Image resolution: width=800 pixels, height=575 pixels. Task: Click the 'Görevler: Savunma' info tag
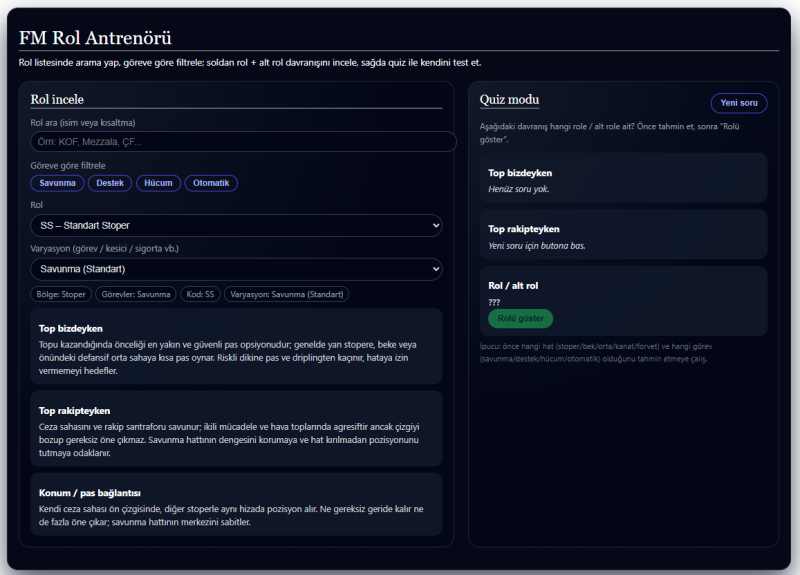pos(135,295)
